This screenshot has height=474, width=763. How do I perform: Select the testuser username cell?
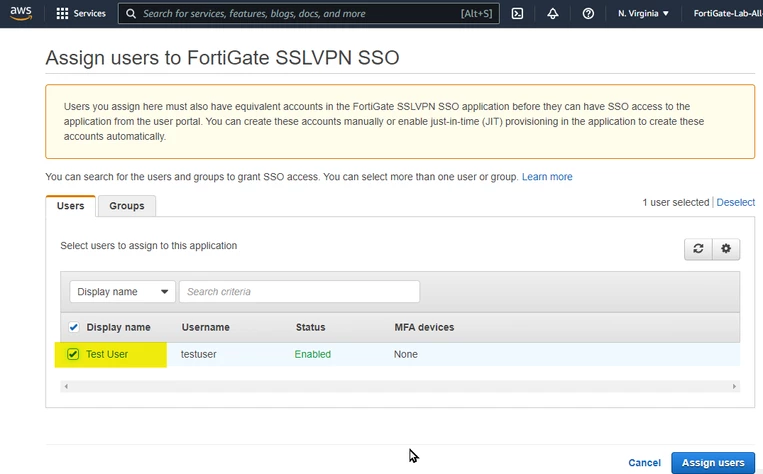click(x=199, y=354)
